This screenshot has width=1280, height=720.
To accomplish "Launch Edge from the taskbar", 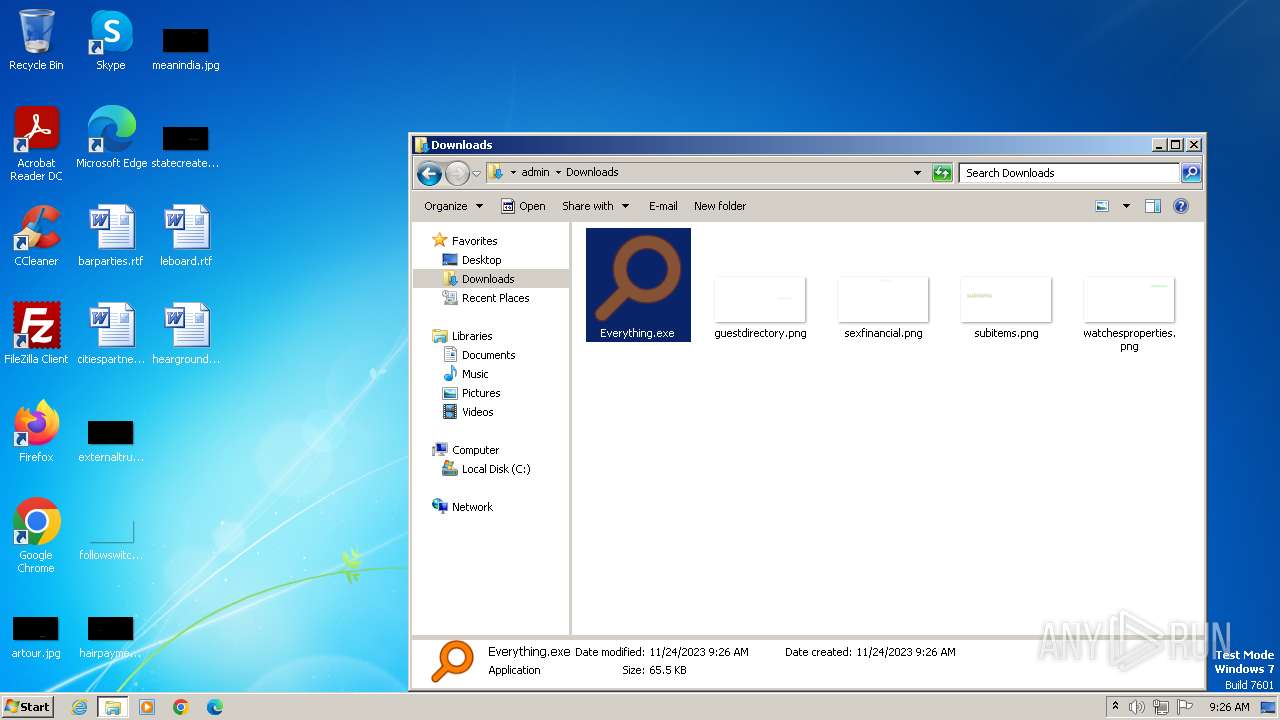I will tap(215, 707).
